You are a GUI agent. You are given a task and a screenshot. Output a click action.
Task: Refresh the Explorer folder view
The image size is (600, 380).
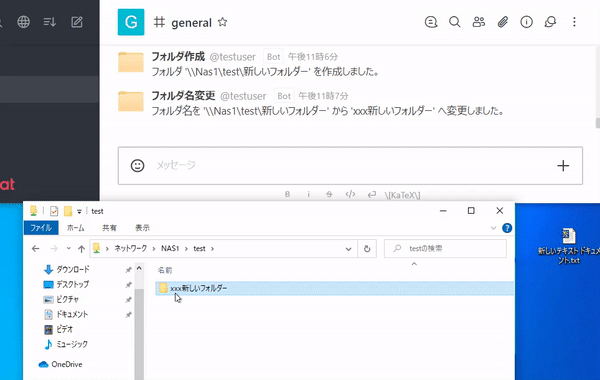point(367,249)
